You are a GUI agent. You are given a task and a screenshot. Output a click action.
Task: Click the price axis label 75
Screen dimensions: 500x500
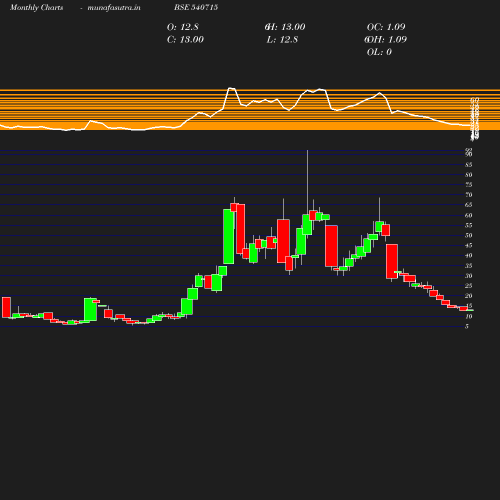coord(469,185)
